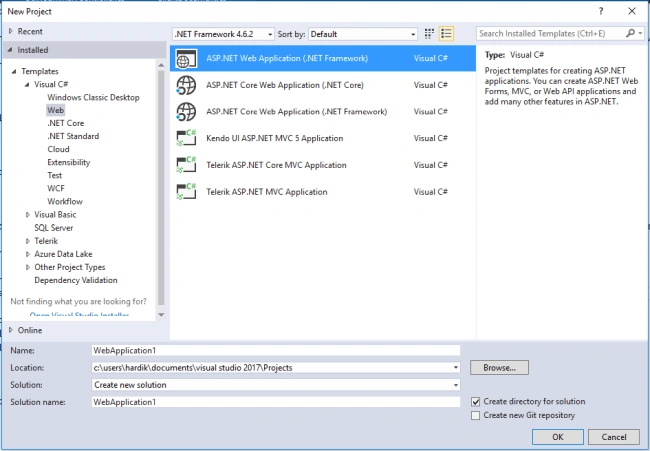650x451 pixels.
Task: Click the Browse... button
Action: pos(499,368)
